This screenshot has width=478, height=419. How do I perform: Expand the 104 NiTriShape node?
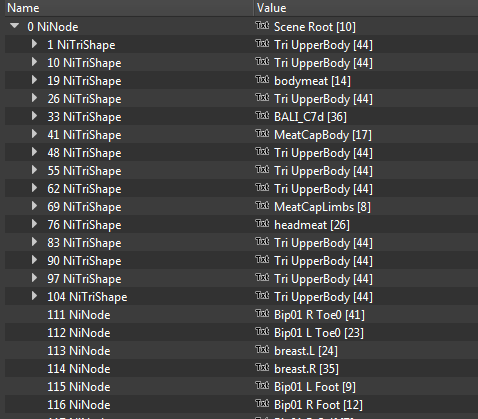pyautogui.click(x=34, y=296)
